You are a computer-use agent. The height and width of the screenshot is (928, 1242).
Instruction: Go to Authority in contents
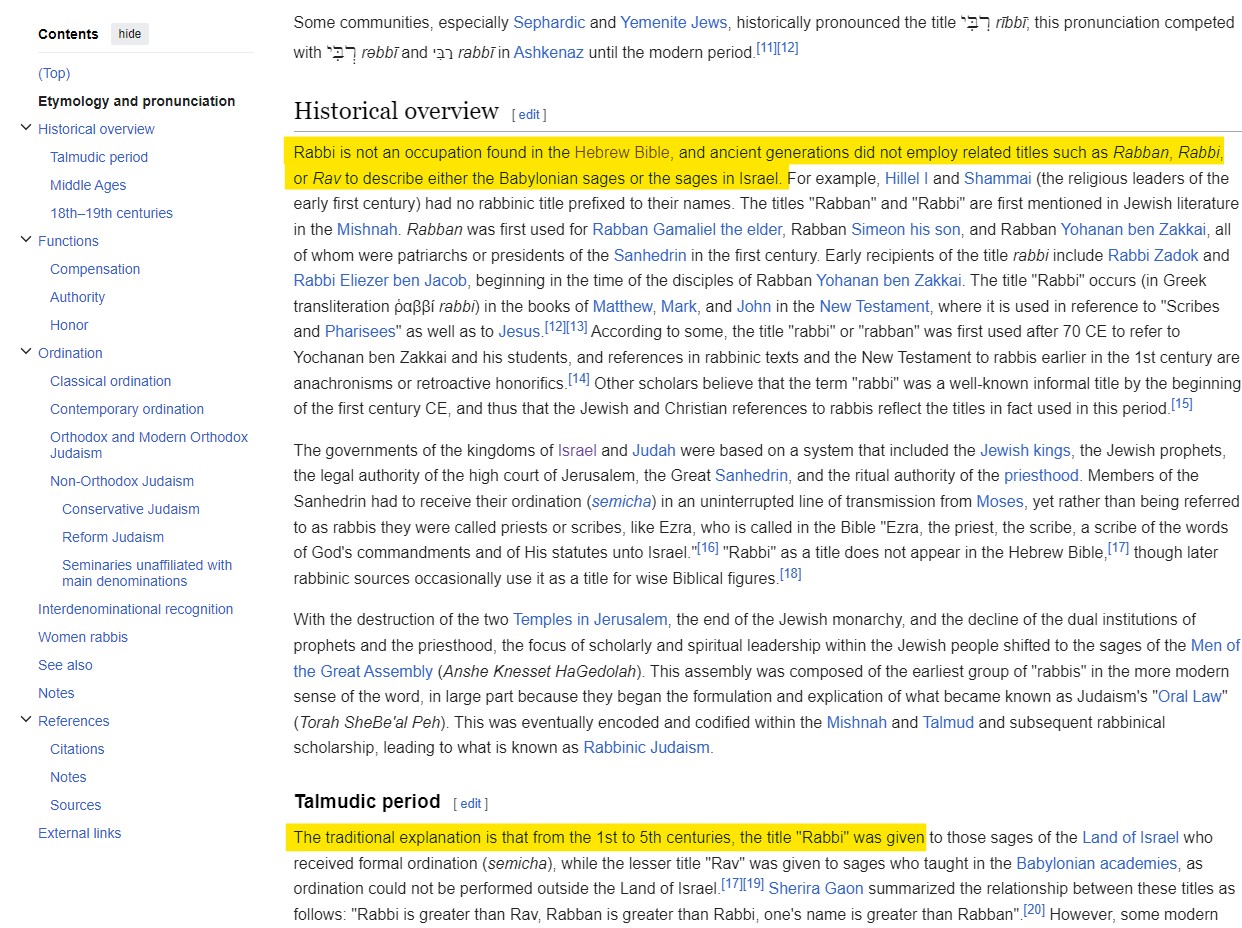(x=77, y=297)
